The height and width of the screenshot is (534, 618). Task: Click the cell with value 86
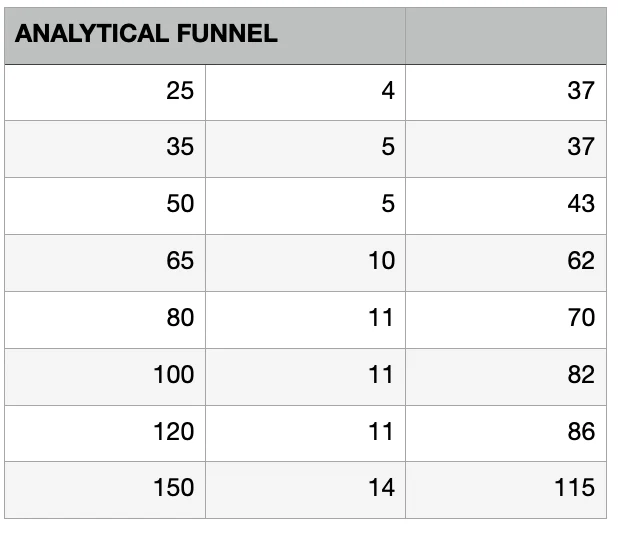point(506,434)
